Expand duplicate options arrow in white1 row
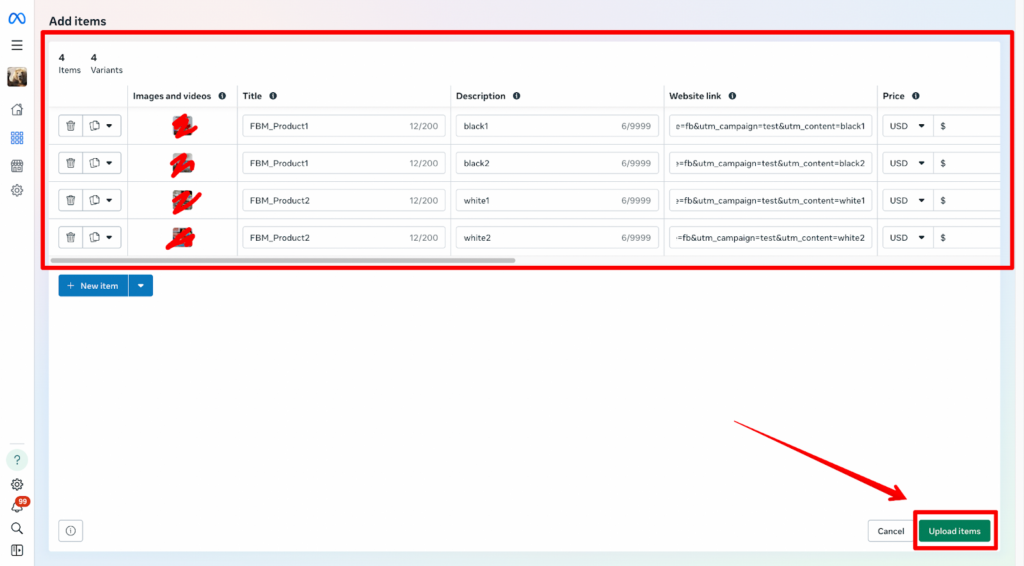Image resolution: width=1024 pixels, height=566 pixels. click(110, 200)
